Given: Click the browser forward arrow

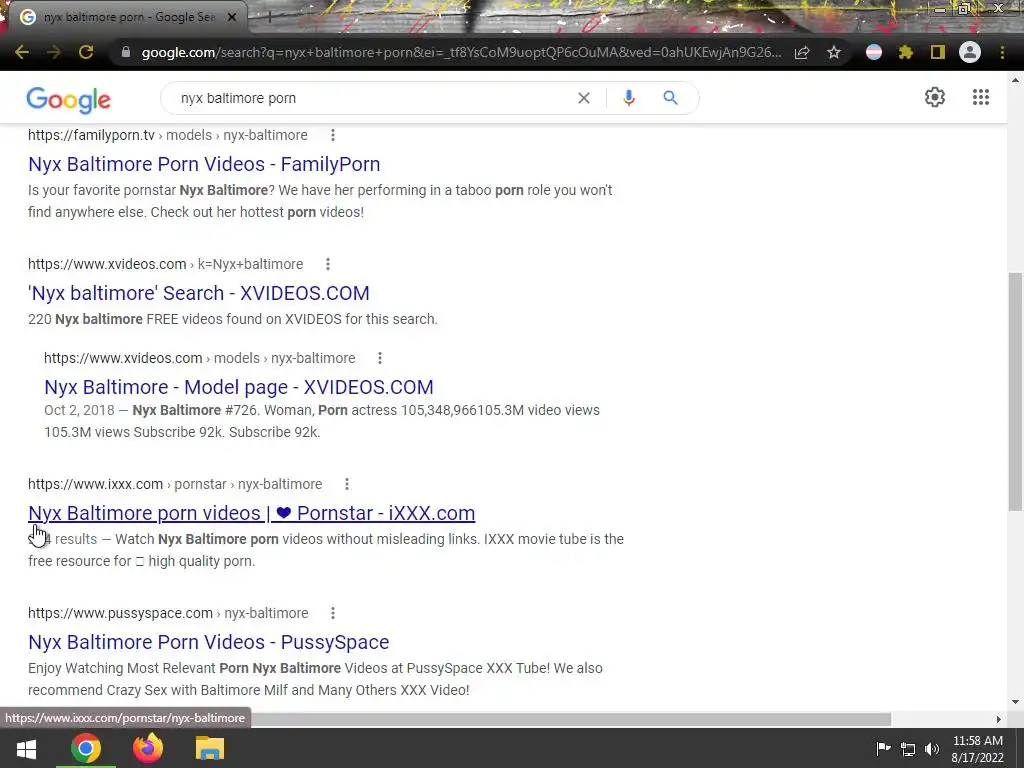Looking at the screenshot, I should click(x=54, y=52).
